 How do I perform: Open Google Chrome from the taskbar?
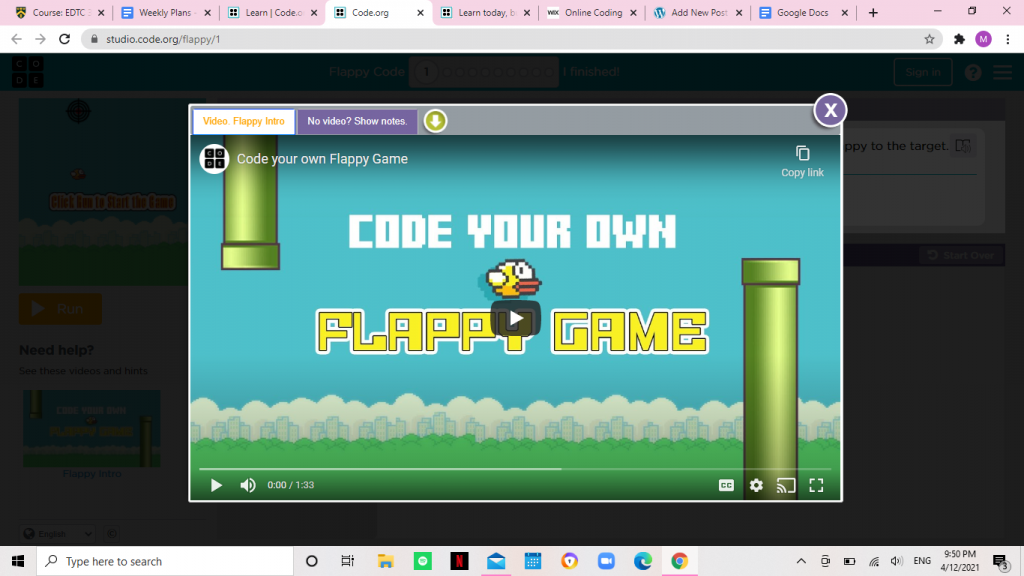[x=679, y=561]
